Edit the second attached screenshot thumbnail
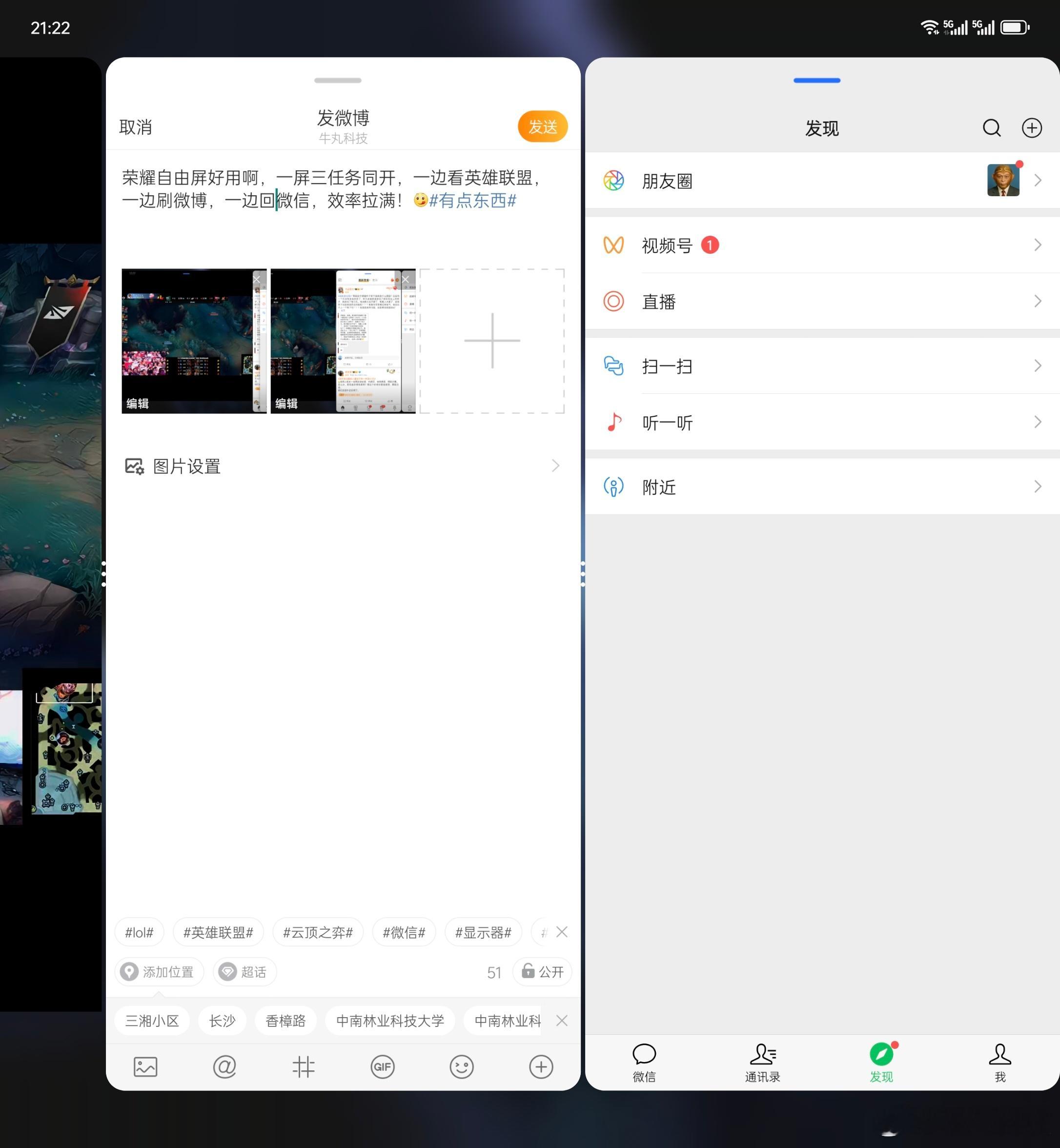Screen dimensions: 1060x1148 pyautogui.click(x=287, y=403)
